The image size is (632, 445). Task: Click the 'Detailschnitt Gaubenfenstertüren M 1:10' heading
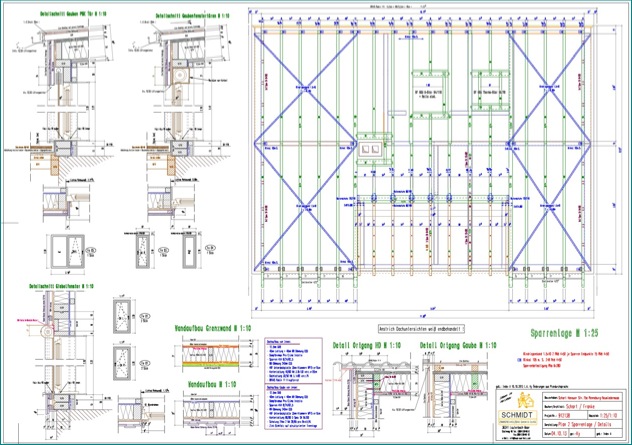193,16
